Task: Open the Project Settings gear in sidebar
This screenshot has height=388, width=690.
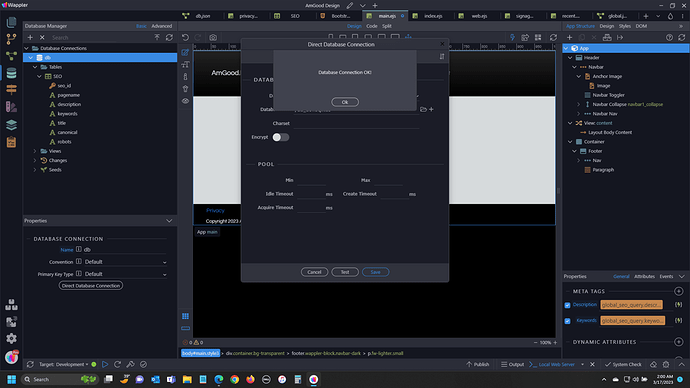Action: (x=11, y=338)
